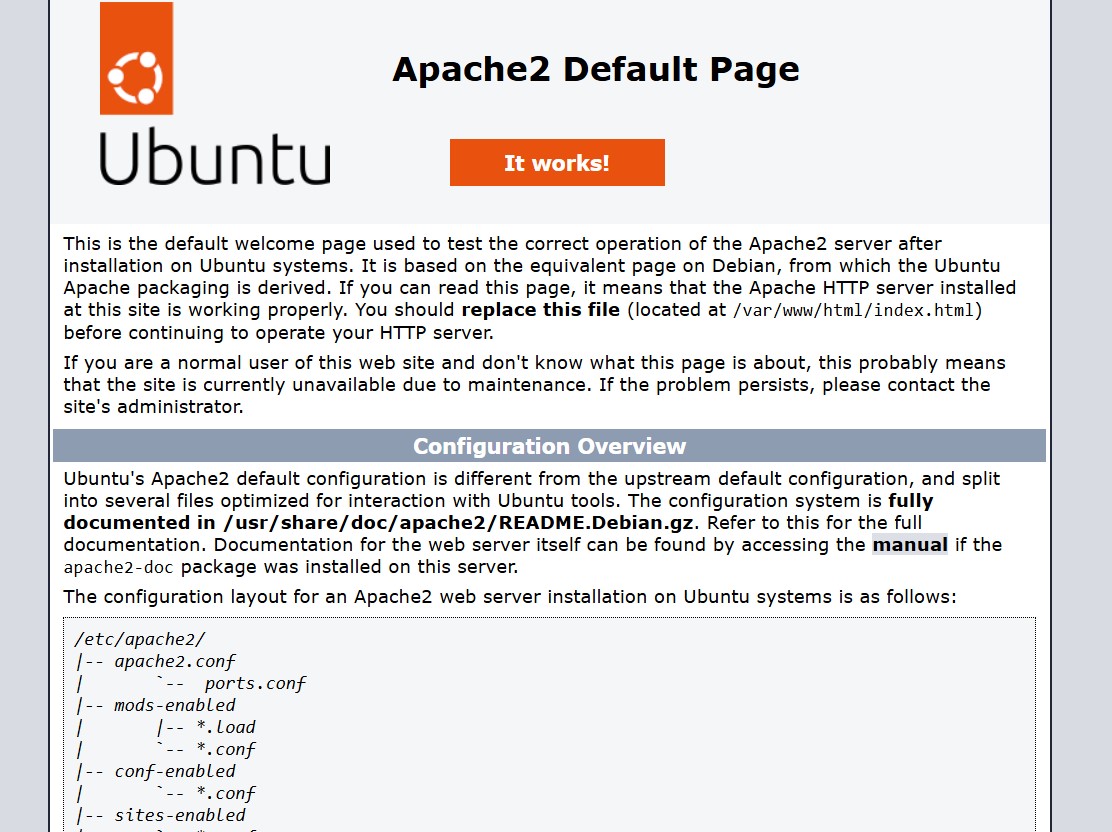Open the highlighted "manual" link
1112x832 pixels.
(x=909, y=545)
